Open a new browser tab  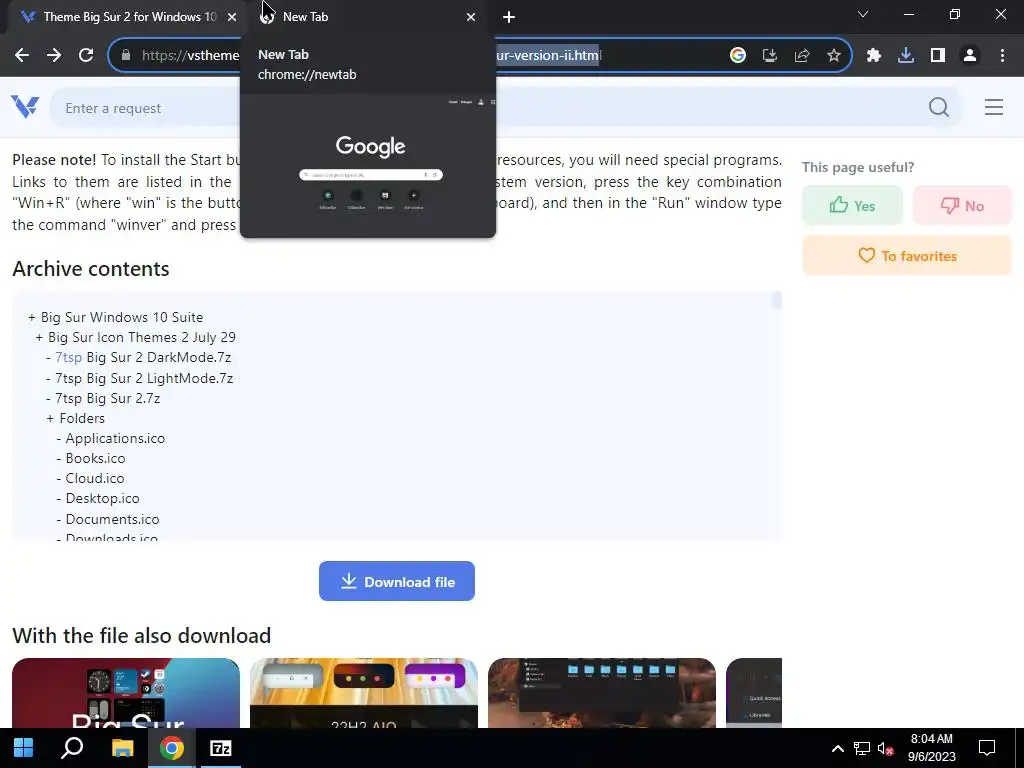point(509,17)
